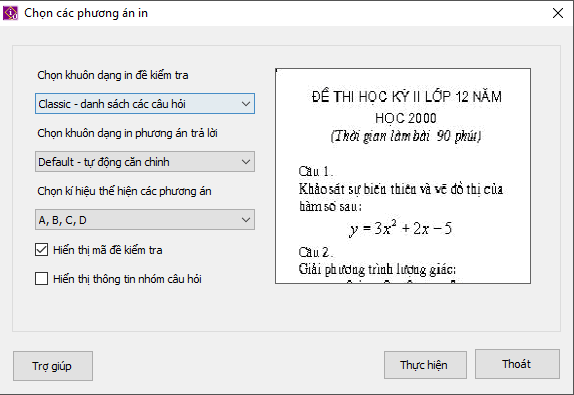Open help with the Trợ giúp button
574x395 pixels.
coord(53,366)
